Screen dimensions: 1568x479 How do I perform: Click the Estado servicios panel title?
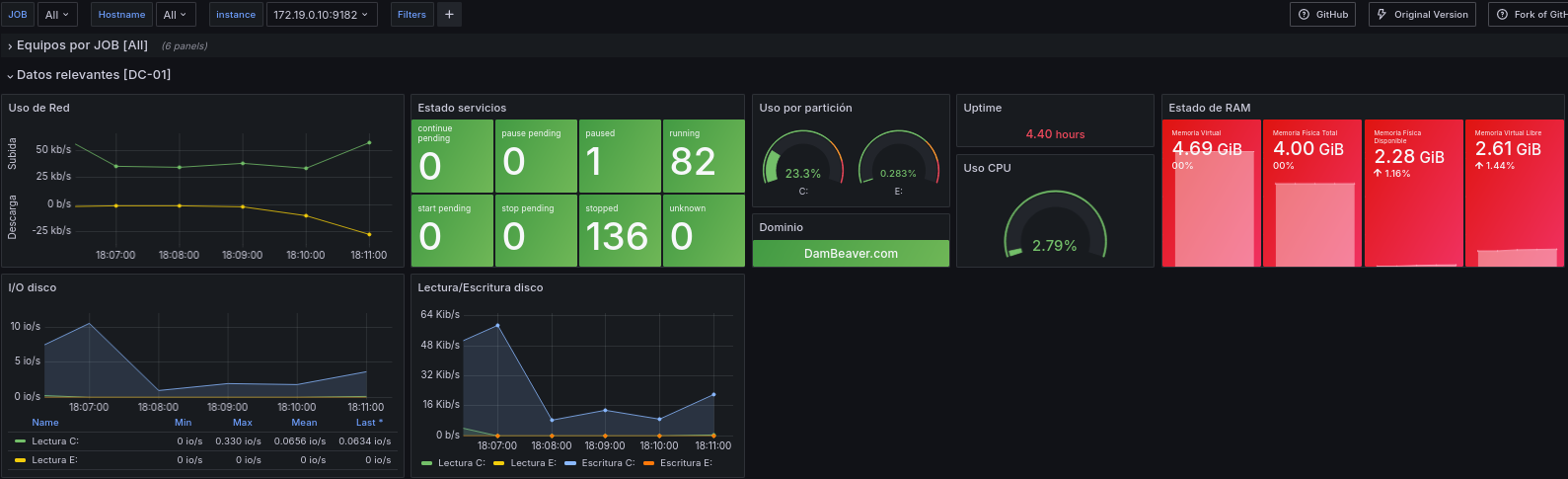[x=462, y=108]
